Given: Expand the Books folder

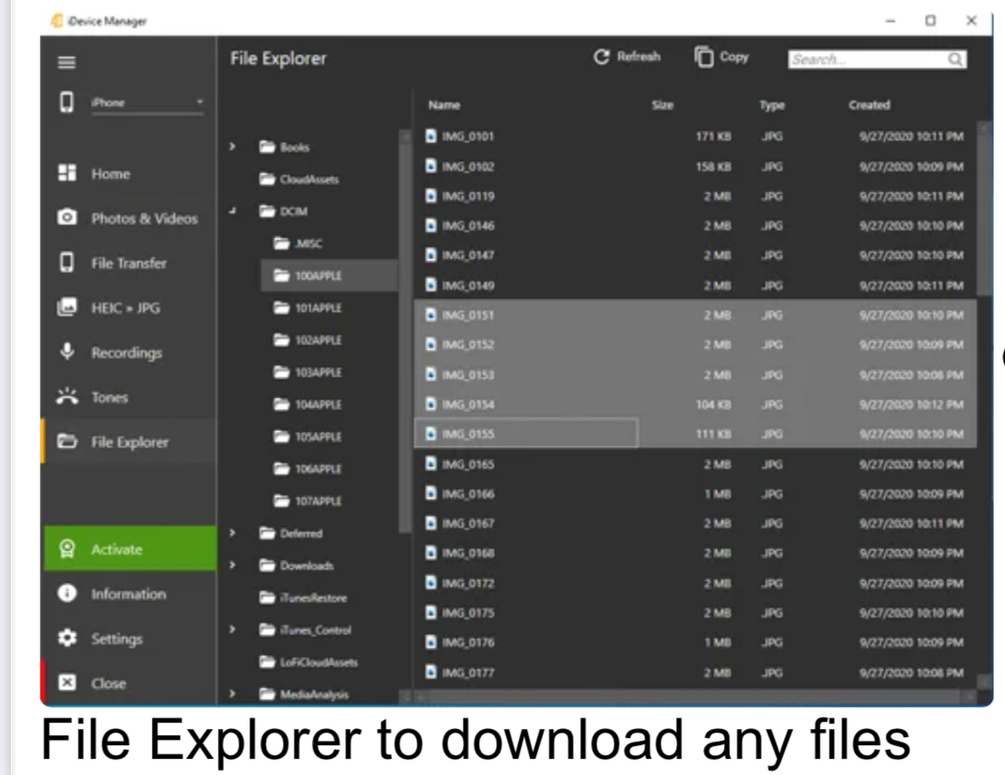Looking at the screenshot, I should [232, 147].
